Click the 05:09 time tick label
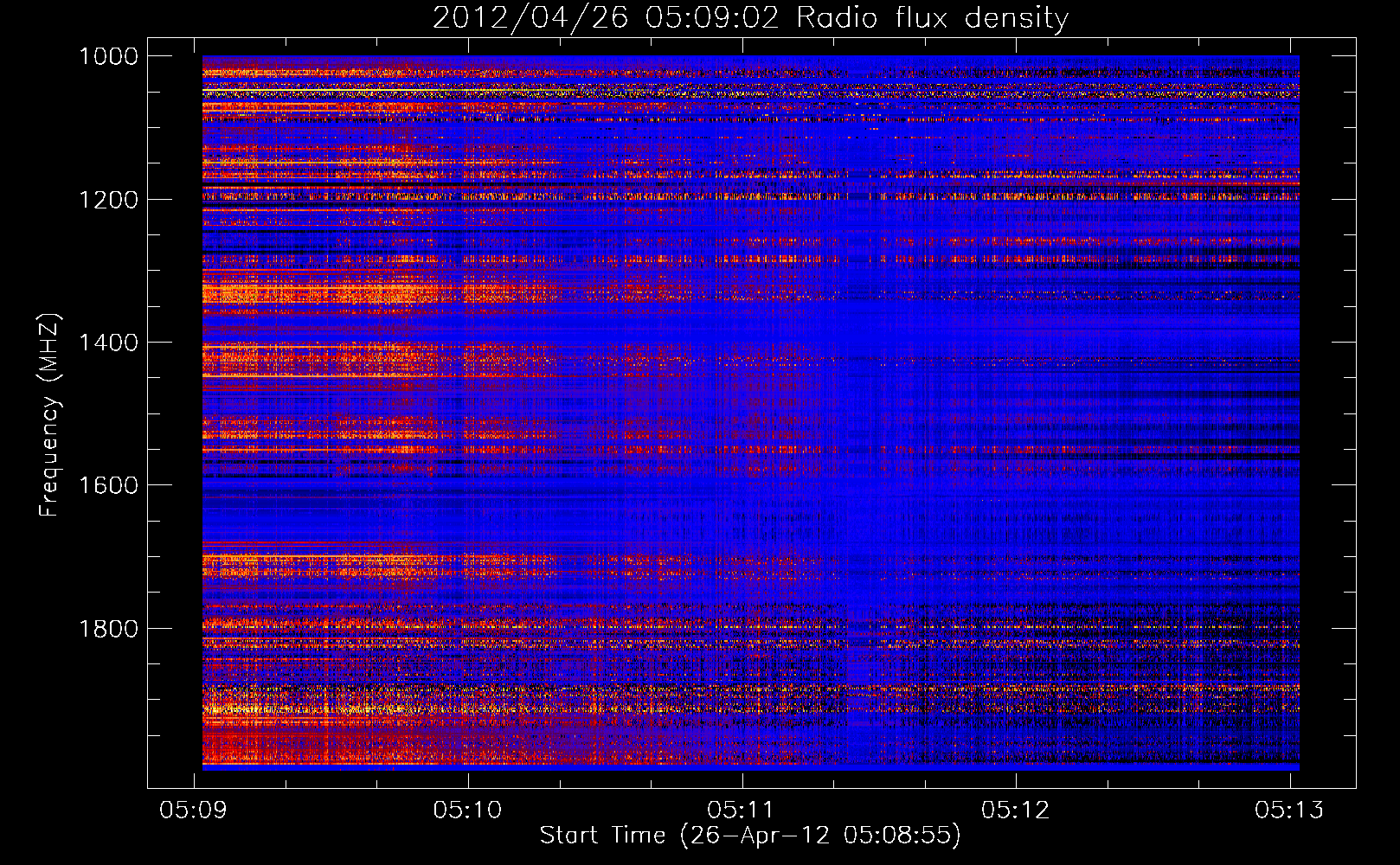The height and width of the screenshot is (865, 1400). pyautogui.click(x=194, y=811)
